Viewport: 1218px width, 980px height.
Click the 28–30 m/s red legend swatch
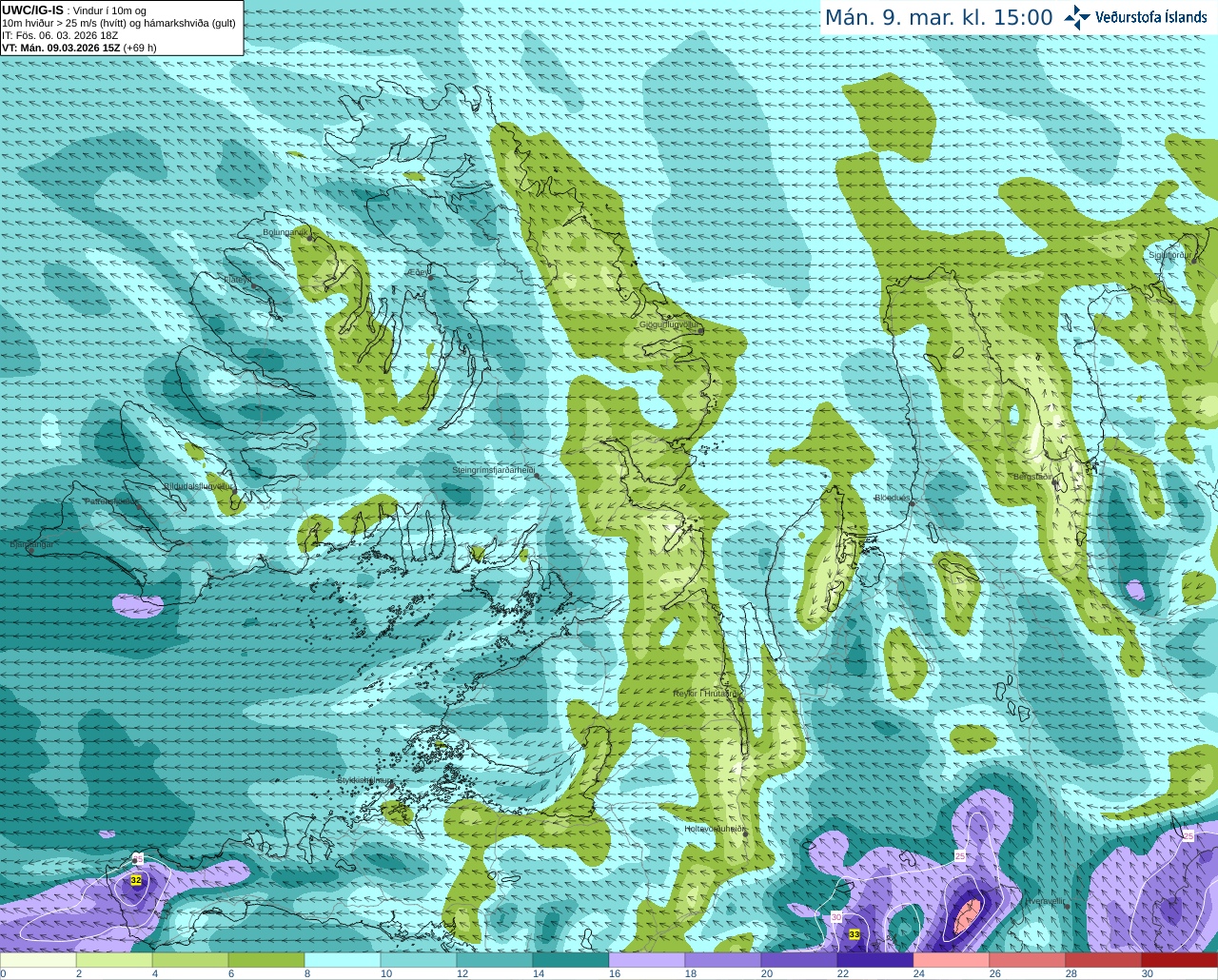pyautogui.click(x=1104, y=960)
